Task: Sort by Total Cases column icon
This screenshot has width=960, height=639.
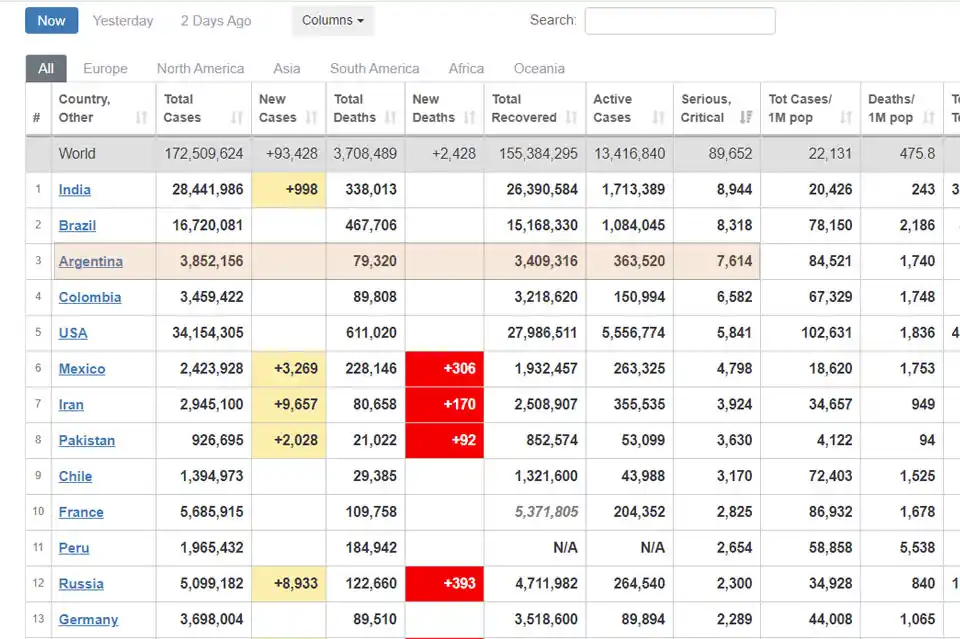Action: tap(237, 118)
